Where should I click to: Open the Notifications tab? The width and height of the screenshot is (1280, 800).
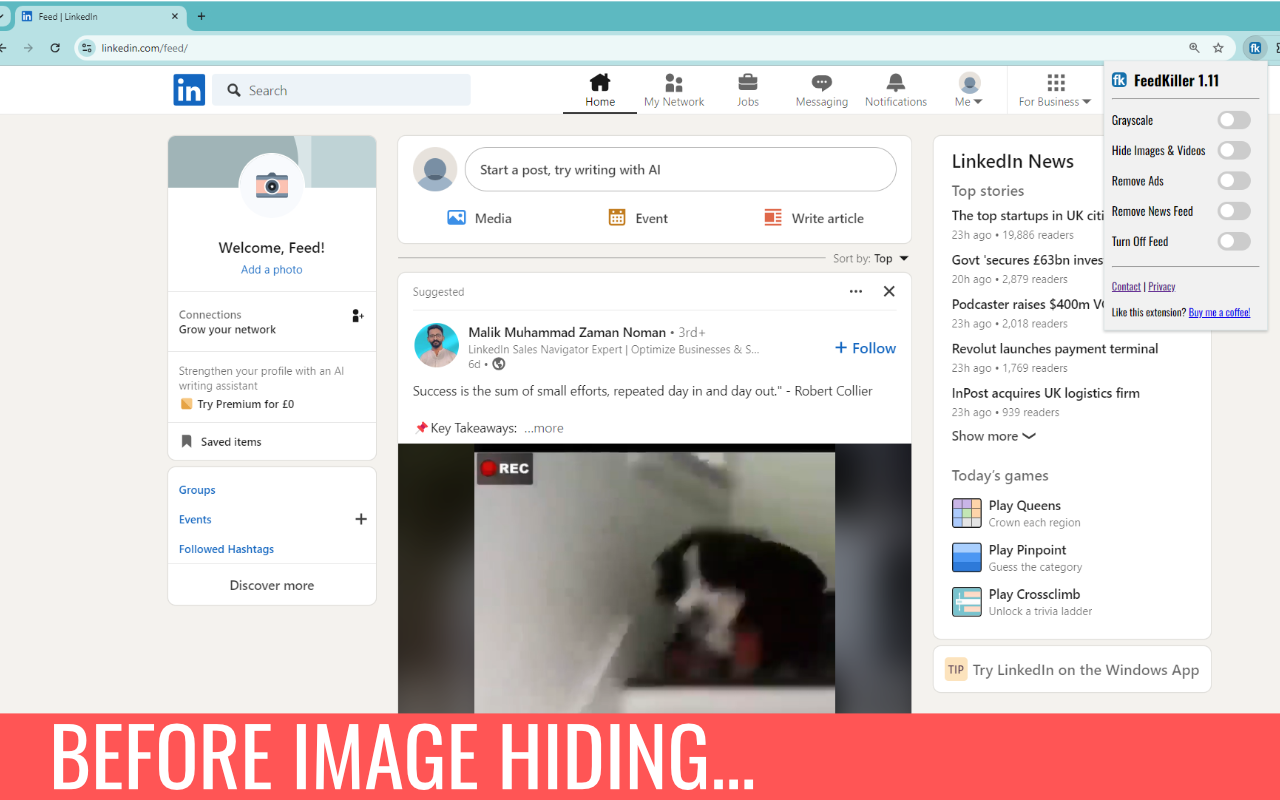pos(896,90)
